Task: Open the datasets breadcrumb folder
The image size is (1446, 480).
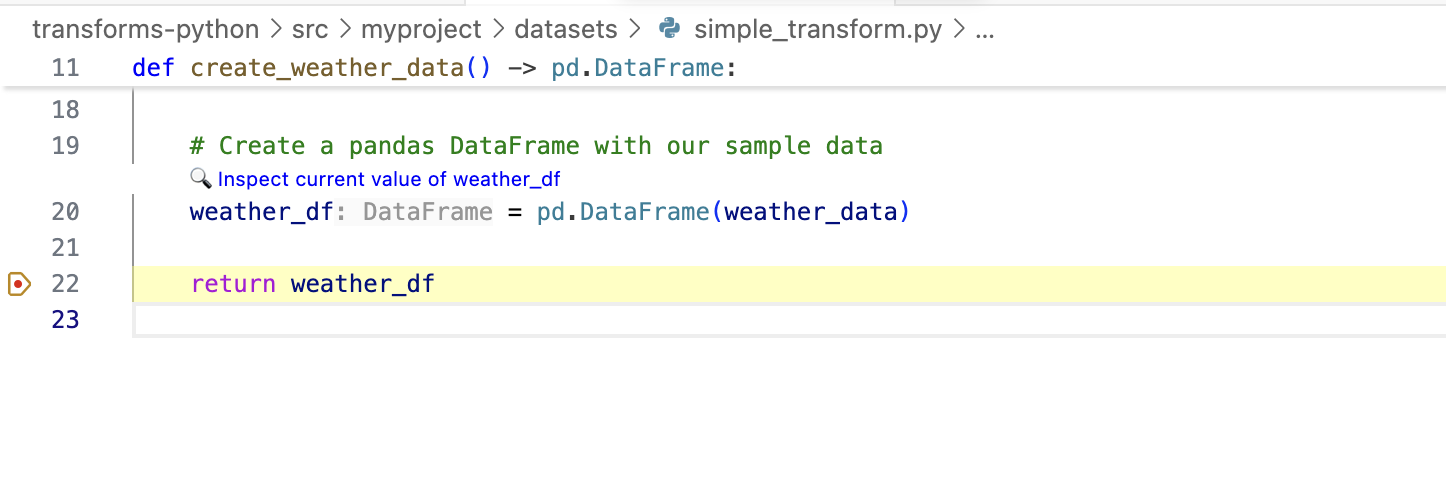Action: pyautogui.click(x=566, y=29)
